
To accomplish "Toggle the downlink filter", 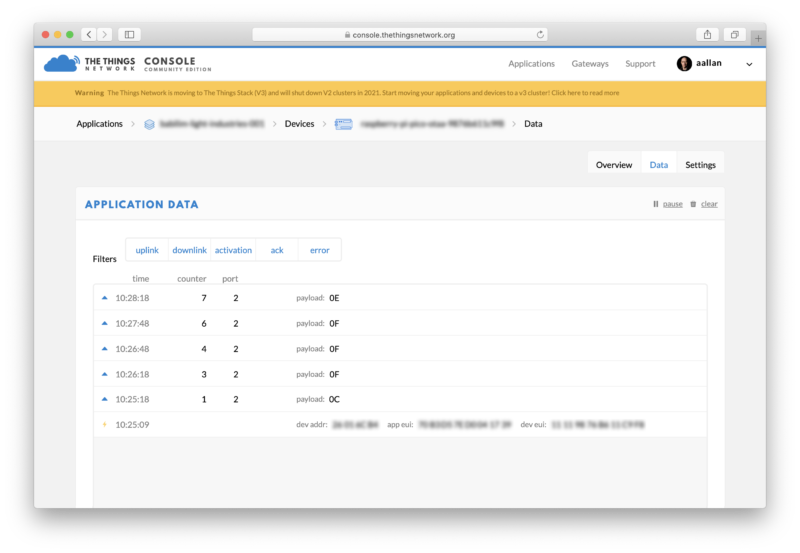I will 189,250.
